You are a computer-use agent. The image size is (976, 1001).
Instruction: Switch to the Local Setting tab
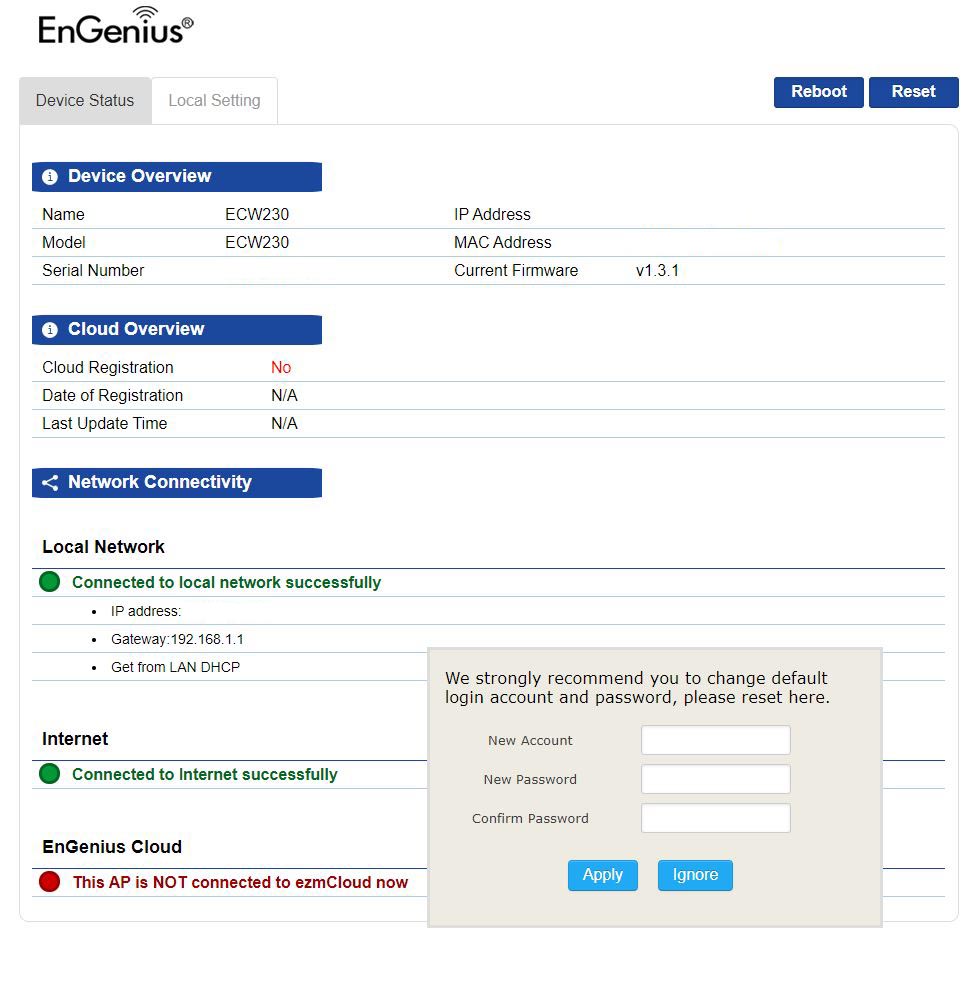(x=214, y=101)
